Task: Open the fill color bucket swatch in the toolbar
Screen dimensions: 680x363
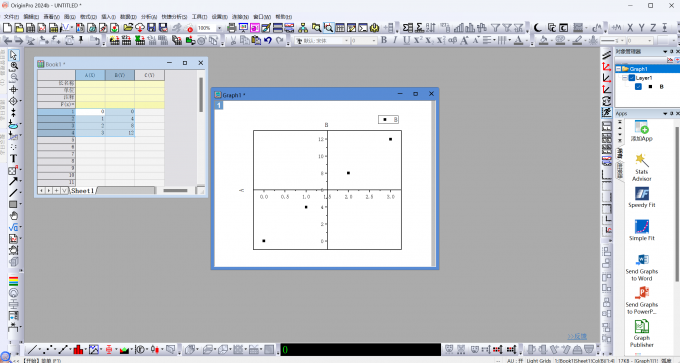Action: tap(543, 40)
